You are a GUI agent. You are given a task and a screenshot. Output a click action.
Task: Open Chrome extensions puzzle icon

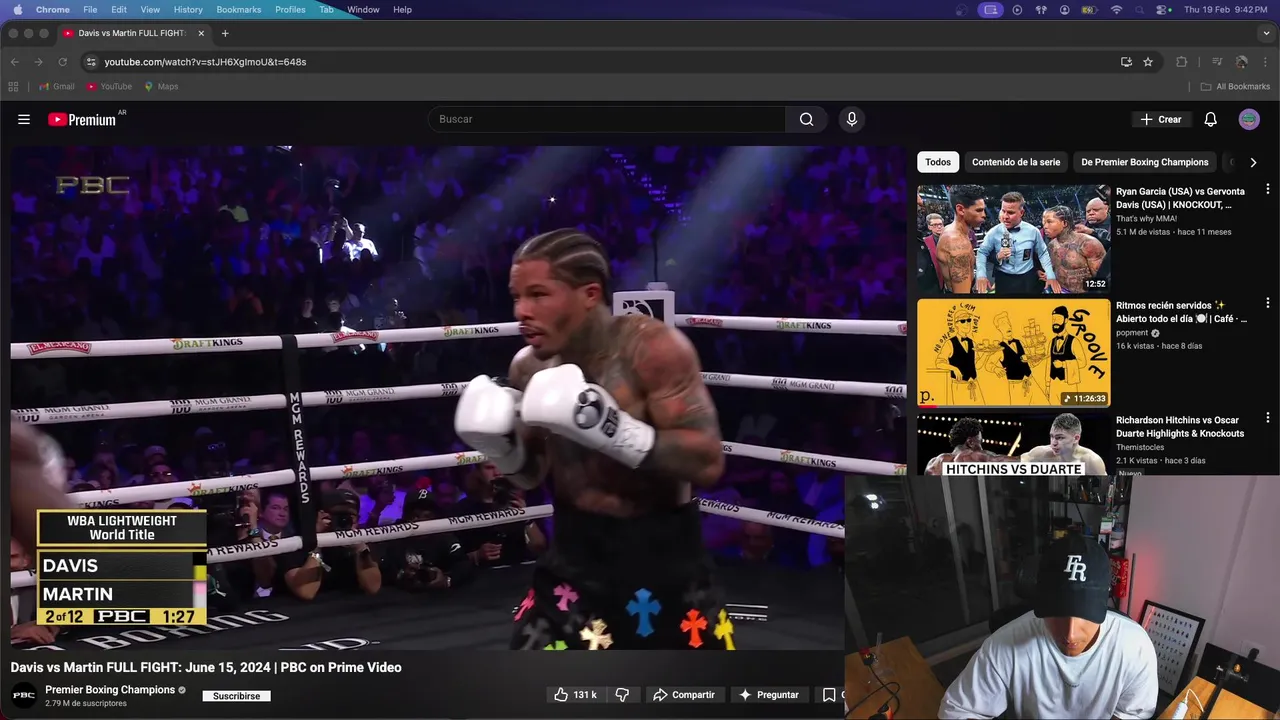point(1181,61)
